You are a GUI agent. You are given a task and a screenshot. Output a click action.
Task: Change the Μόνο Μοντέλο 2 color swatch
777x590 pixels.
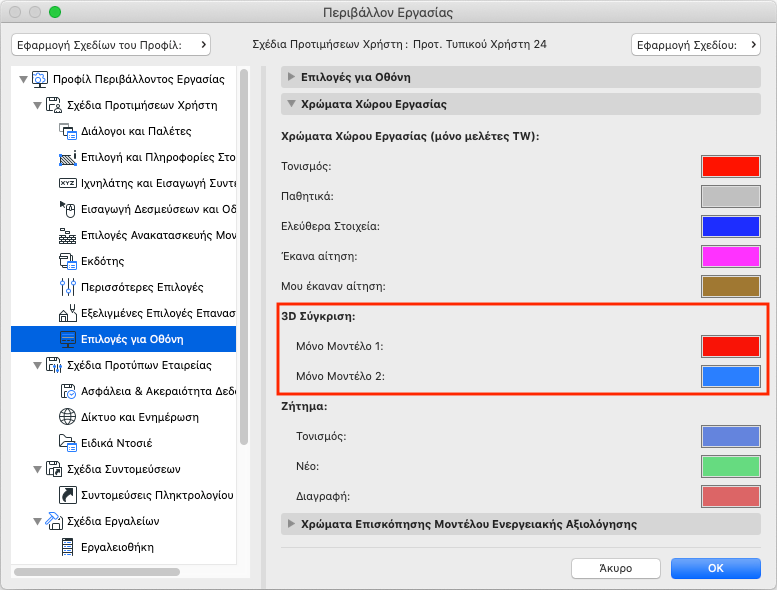click(x=730, y=376)
